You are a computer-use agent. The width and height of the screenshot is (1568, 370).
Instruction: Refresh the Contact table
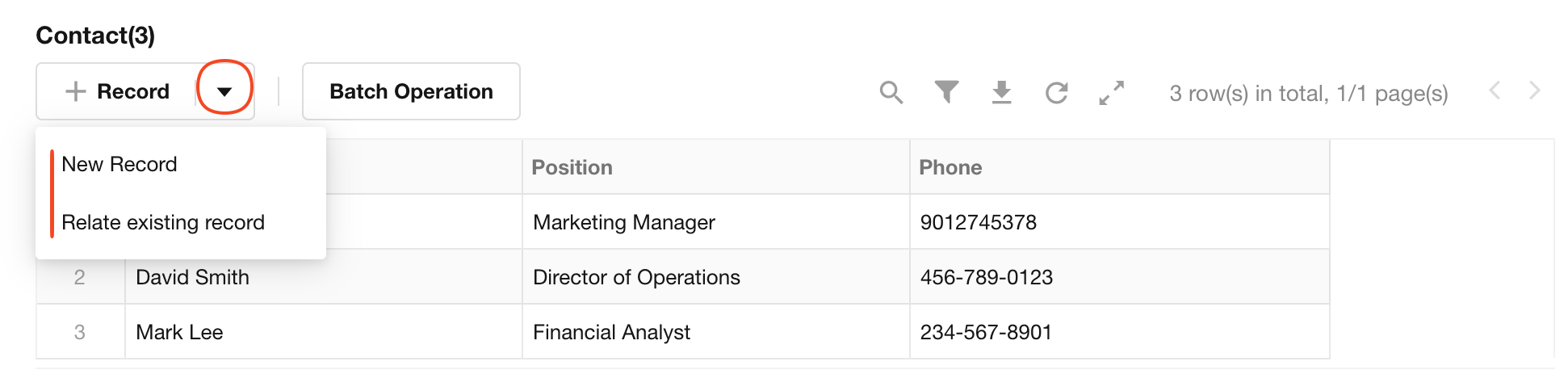tap(1056, 93)
